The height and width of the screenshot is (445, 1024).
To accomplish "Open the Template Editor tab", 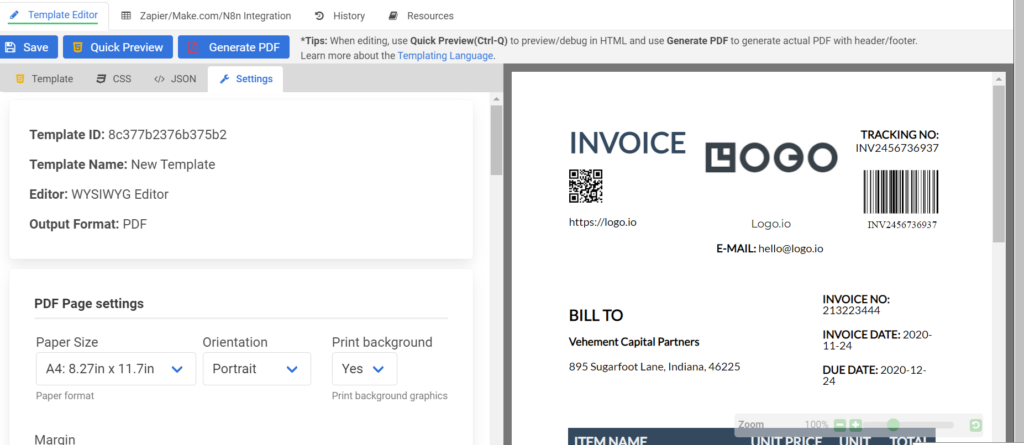I will coord(54,14).
